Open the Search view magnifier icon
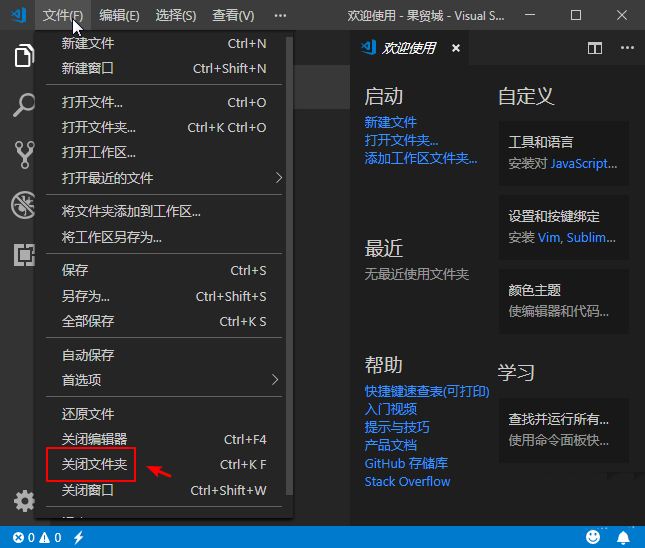The image size is (645, 548). pyautogui.click(x=24, y=105)
